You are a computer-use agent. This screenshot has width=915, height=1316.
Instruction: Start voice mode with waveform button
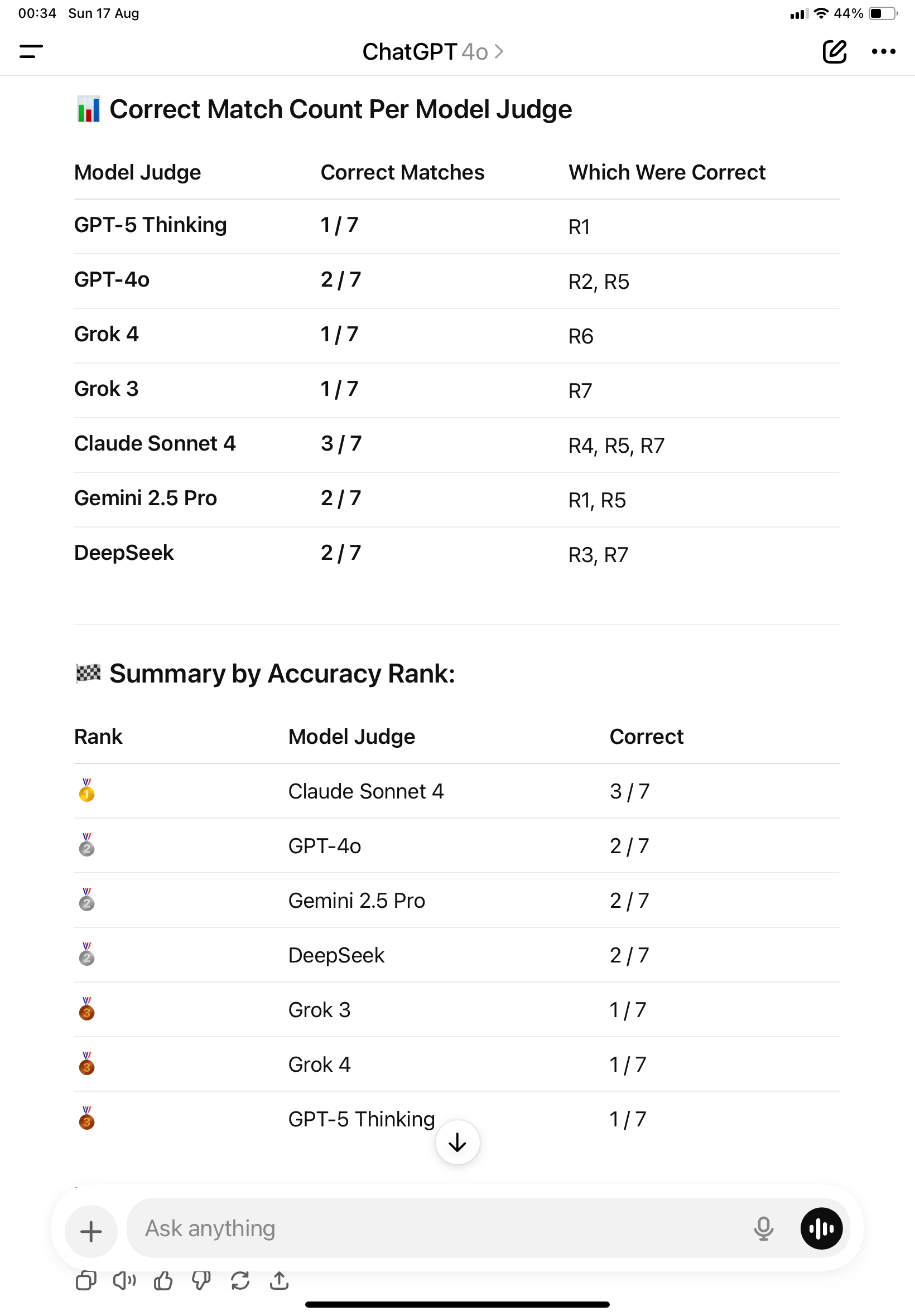coord(821,1228)
